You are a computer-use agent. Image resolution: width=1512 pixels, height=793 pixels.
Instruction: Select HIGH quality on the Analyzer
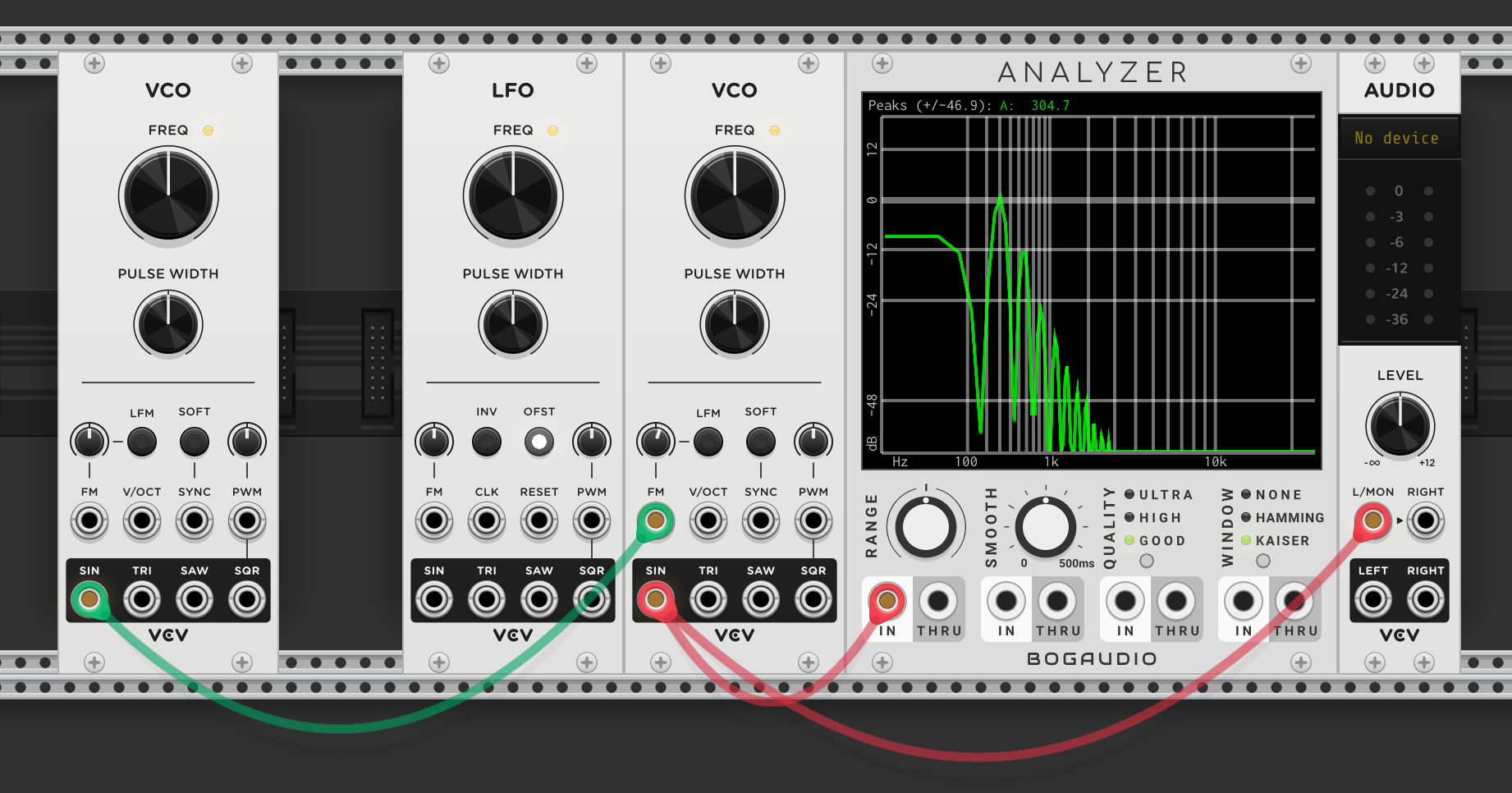1153,518
